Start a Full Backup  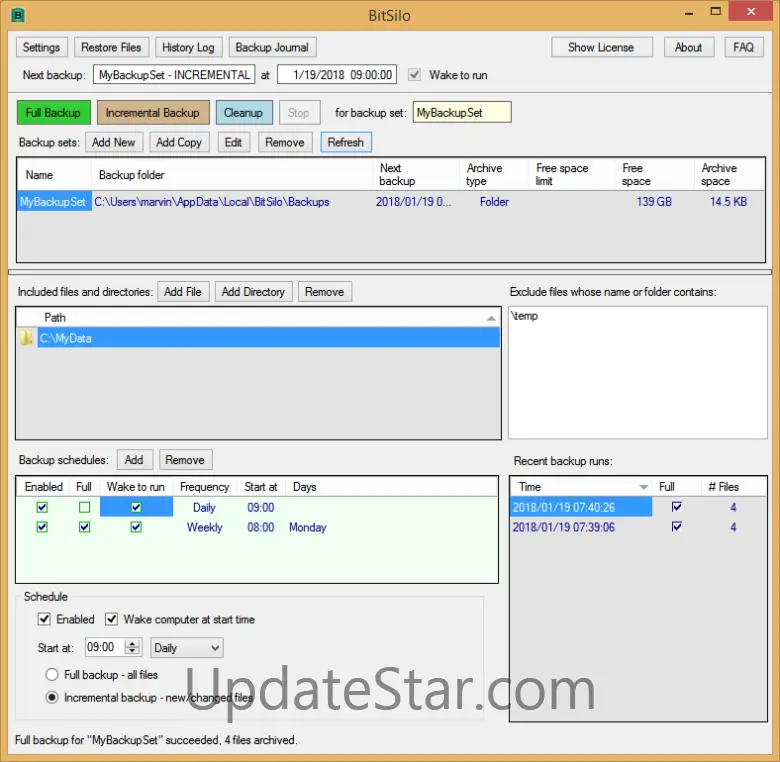pyautogui.click(x=54, y=113)
